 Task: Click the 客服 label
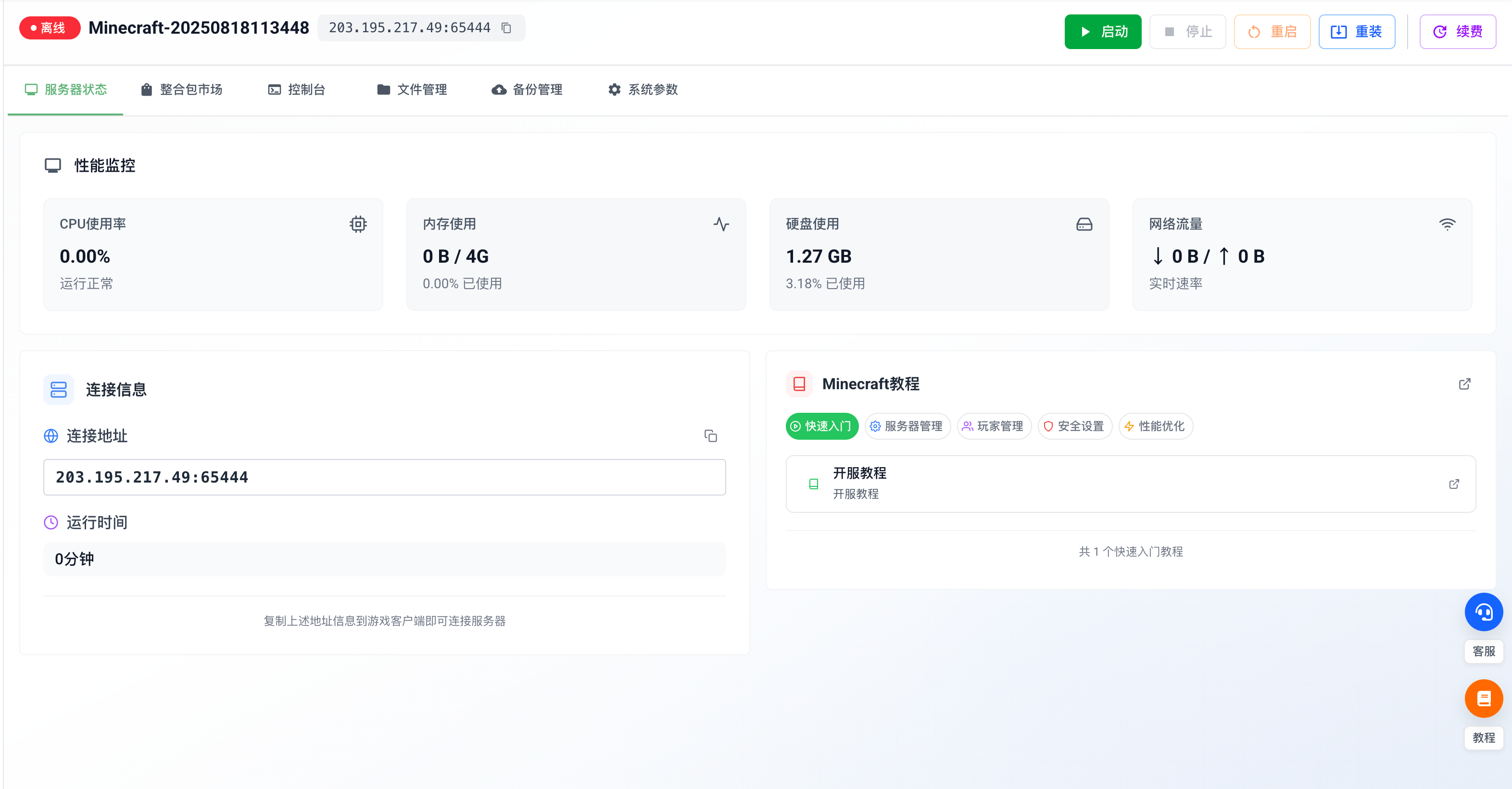point(1483,651)
